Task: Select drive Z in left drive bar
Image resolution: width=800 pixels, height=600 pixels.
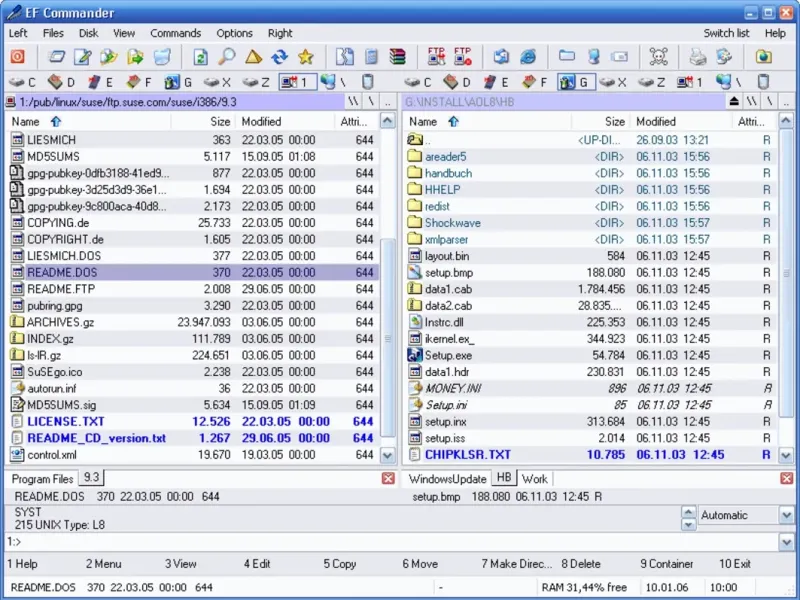Action: click(x=256, y=82)
